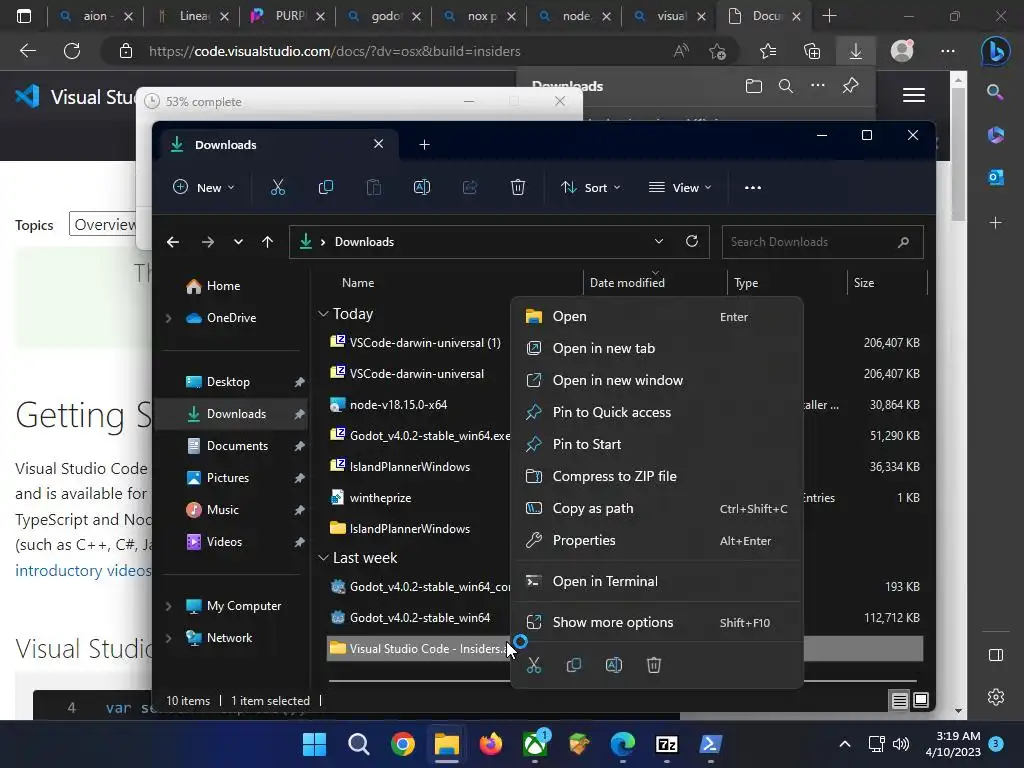Collapse the Last week group

point(323,558)
